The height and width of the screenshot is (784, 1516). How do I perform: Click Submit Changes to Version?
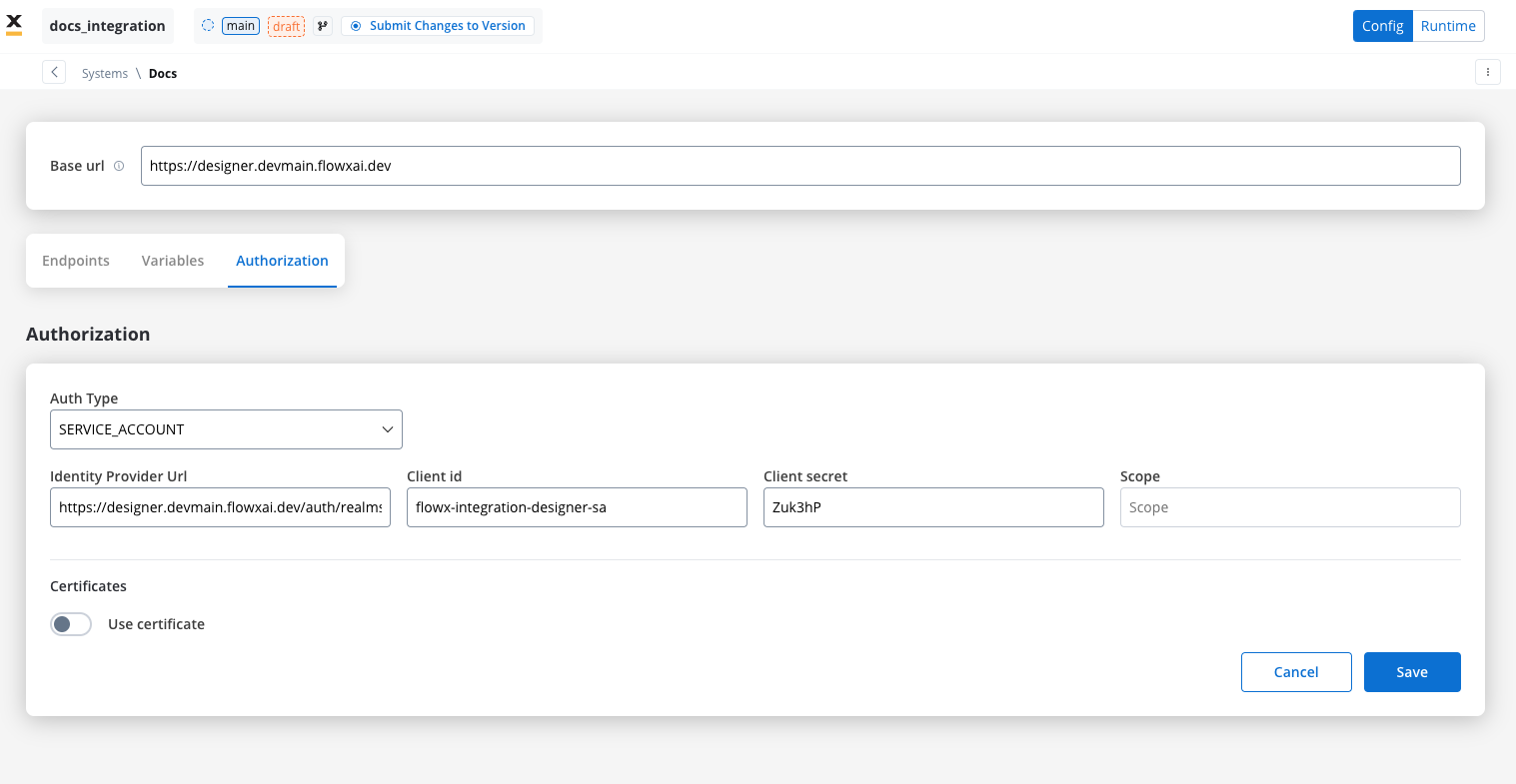pyautogui.click(x=438, y=26)
